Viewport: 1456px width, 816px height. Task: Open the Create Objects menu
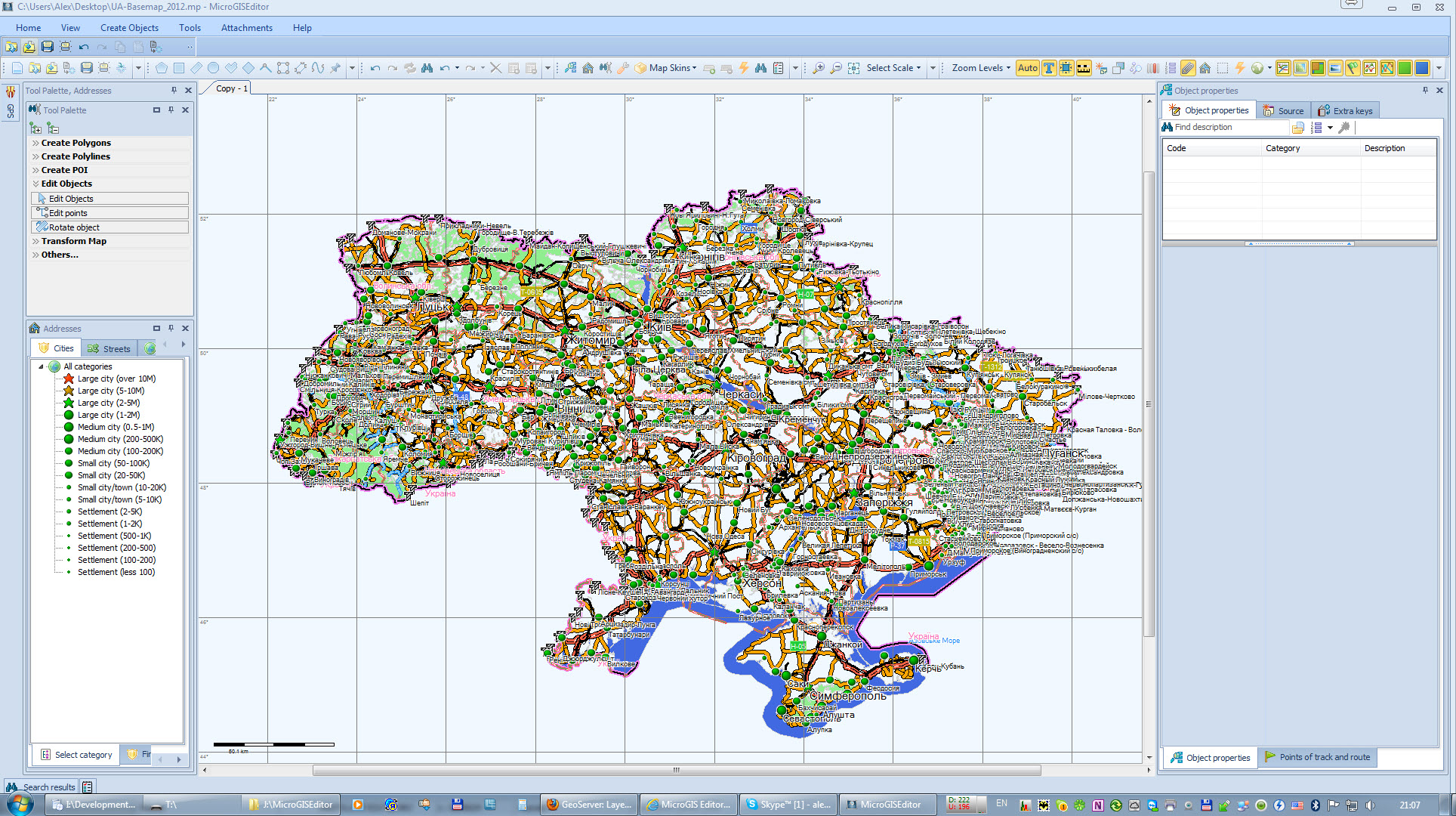[x=129, y=28]
